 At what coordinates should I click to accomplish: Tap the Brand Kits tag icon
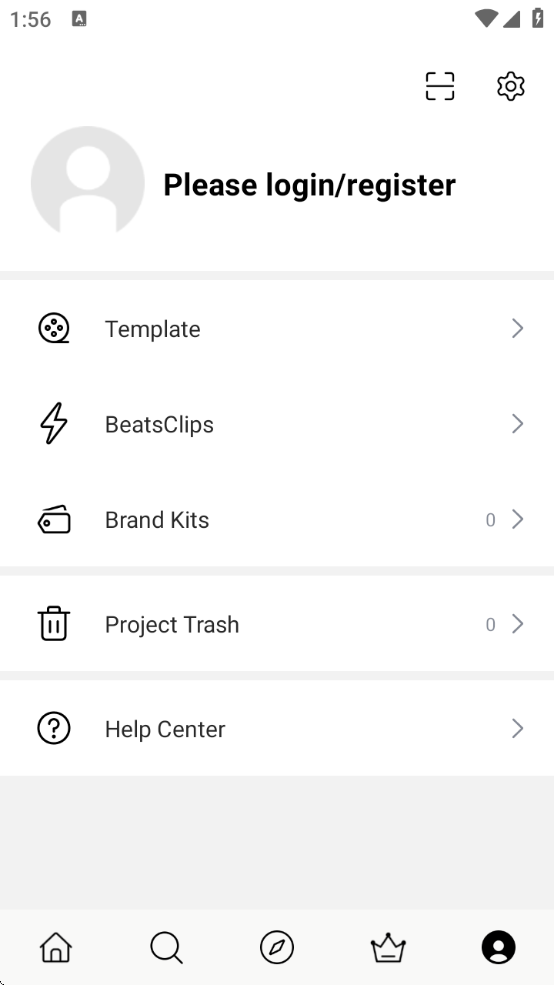(x=54, y=520)
